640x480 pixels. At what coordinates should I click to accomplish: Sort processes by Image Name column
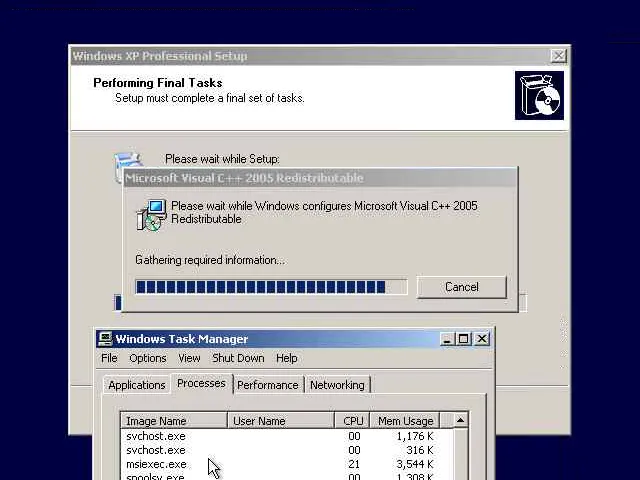[x=174, y=421]
